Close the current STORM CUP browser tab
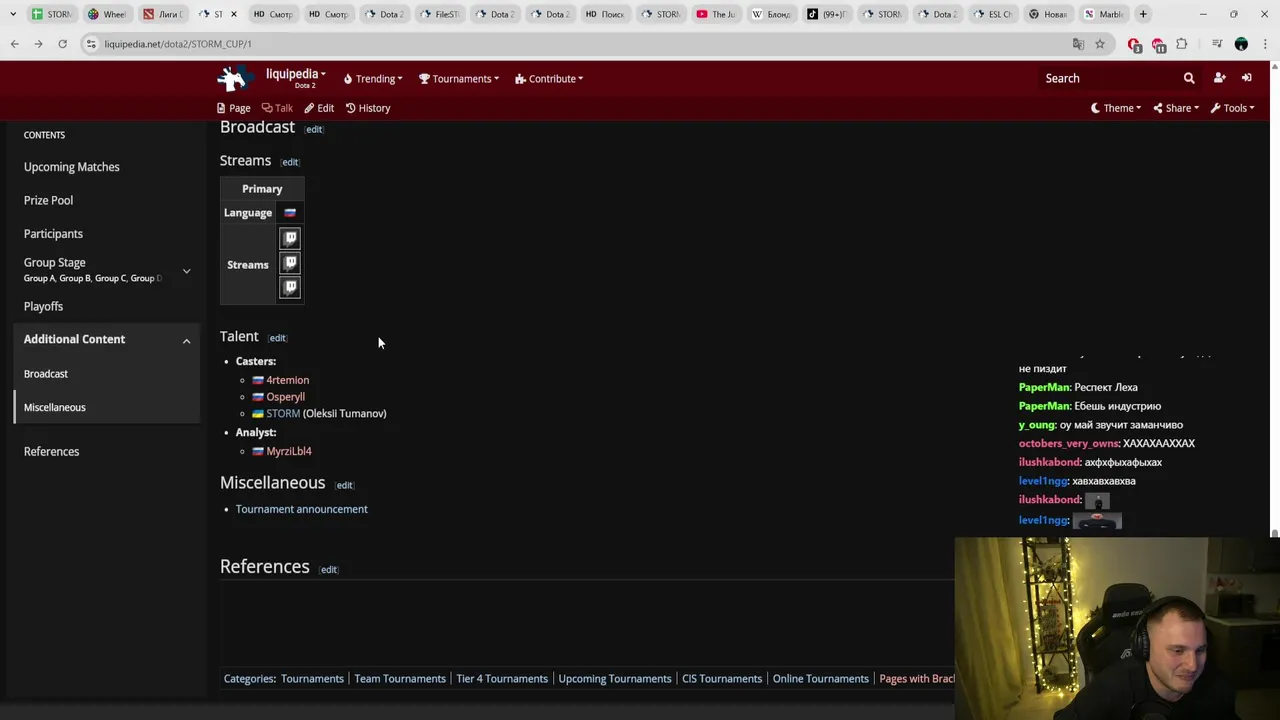Screen dimensions: 1280x720 point(234,14)
